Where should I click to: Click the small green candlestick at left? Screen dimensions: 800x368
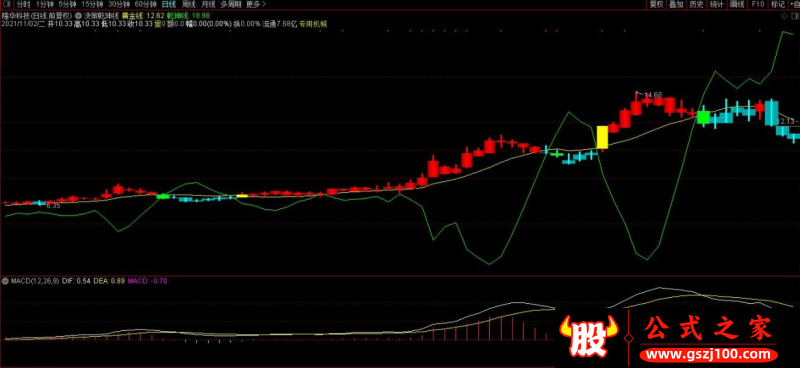163,196
